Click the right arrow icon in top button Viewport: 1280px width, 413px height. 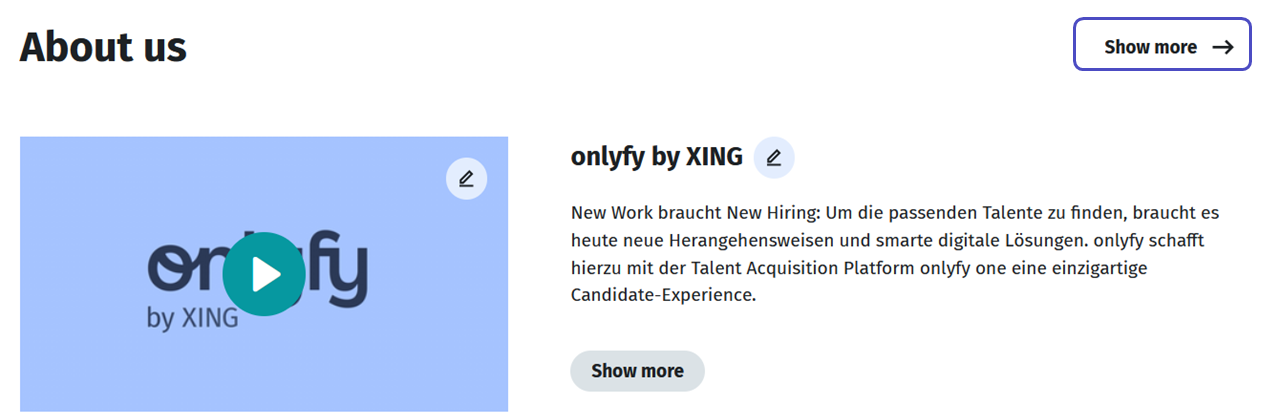[1222, 47]
